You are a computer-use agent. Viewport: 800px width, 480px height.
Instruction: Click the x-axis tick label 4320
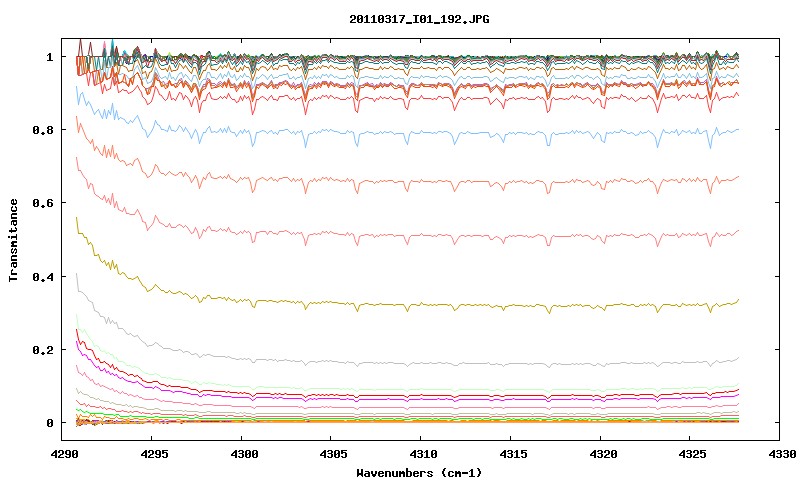pos(603,454)
